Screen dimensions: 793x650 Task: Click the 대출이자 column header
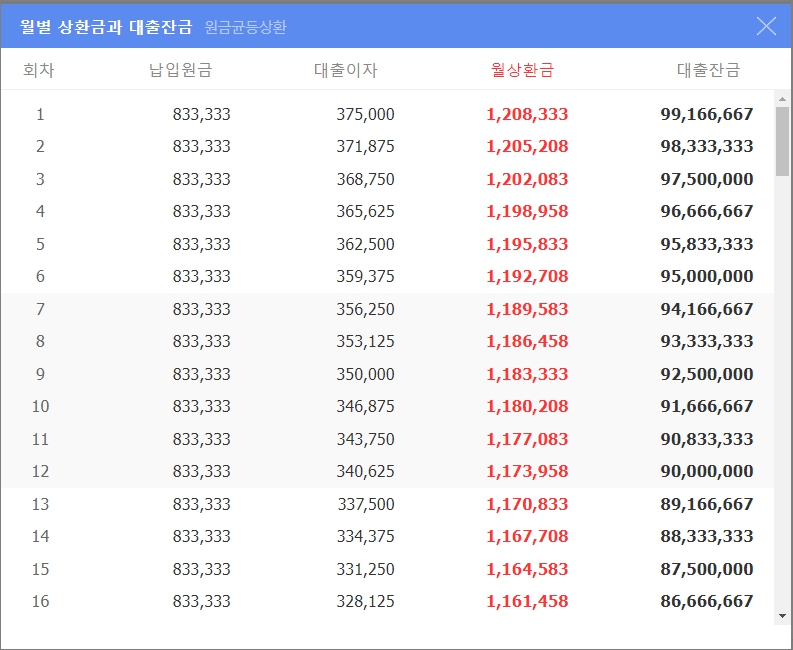[346, 70]
